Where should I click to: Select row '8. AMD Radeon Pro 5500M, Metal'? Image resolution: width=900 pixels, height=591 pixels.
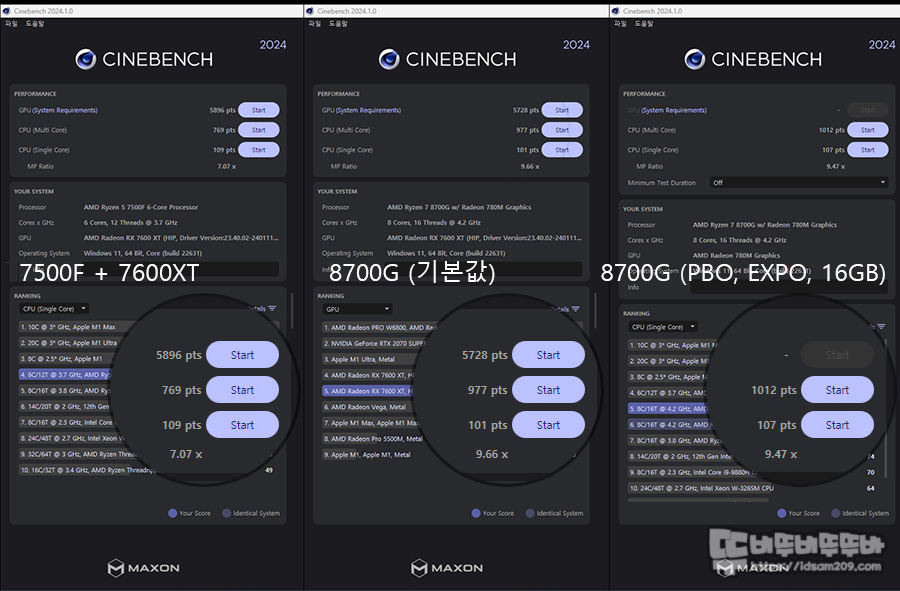(x=373, y=439)
